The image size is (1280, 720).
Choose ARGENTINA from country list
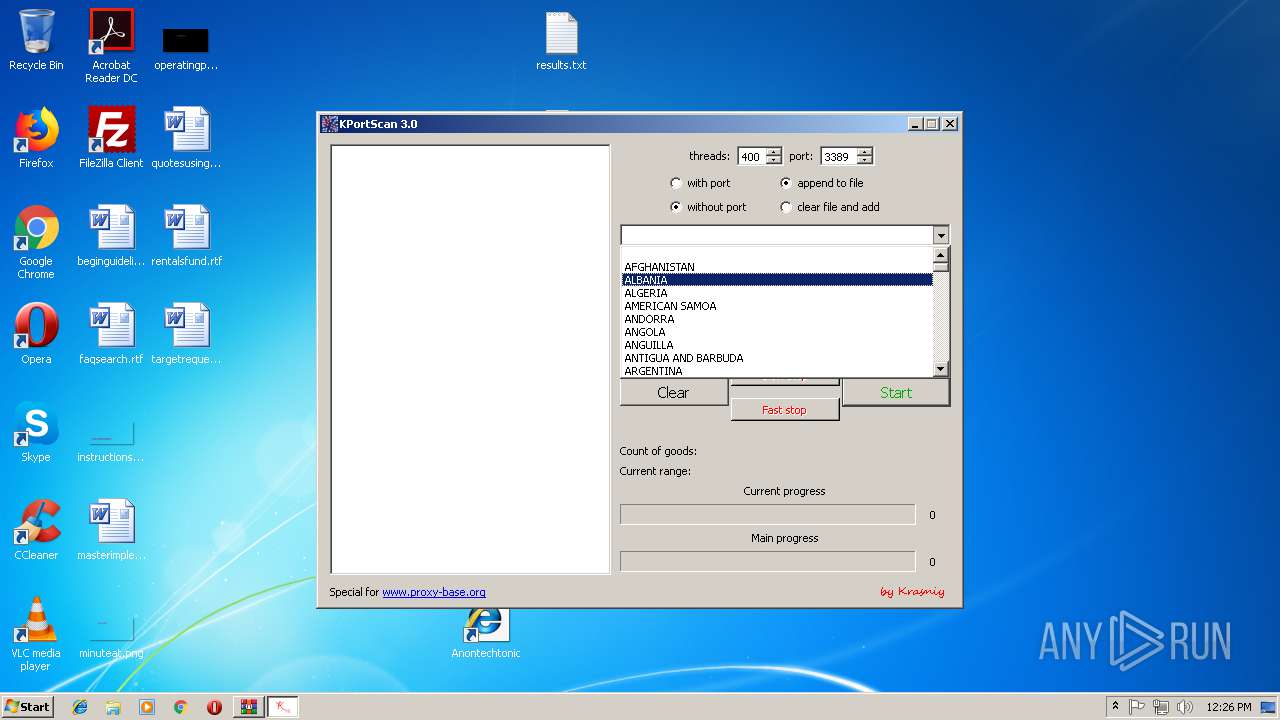[777, 370]
